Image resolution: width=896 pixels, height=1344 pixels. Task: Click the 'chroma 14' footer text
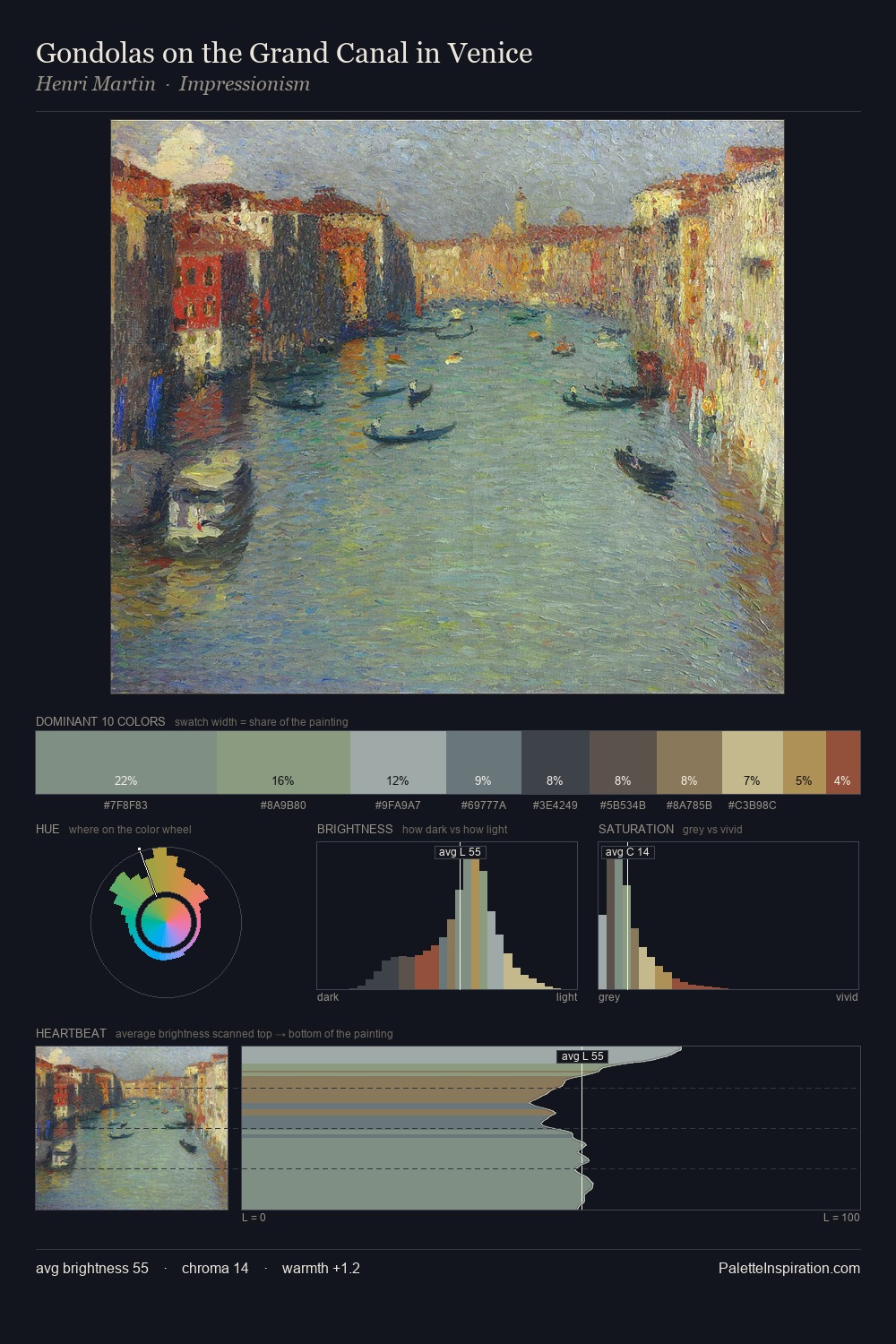215,1269
